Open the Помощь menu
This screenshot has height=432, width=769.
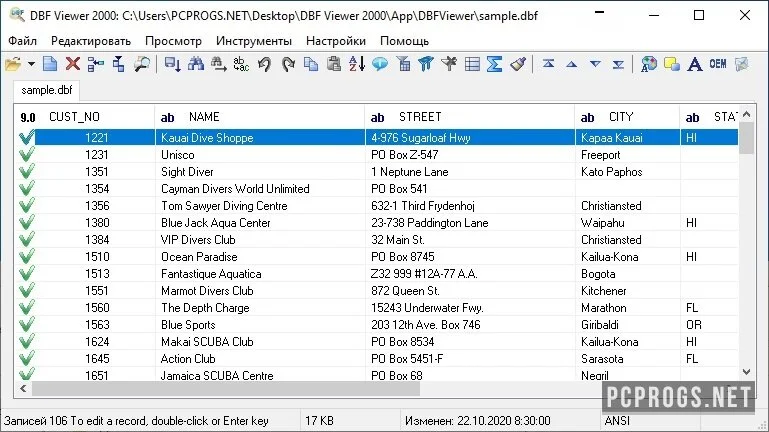tap(404, 41)
